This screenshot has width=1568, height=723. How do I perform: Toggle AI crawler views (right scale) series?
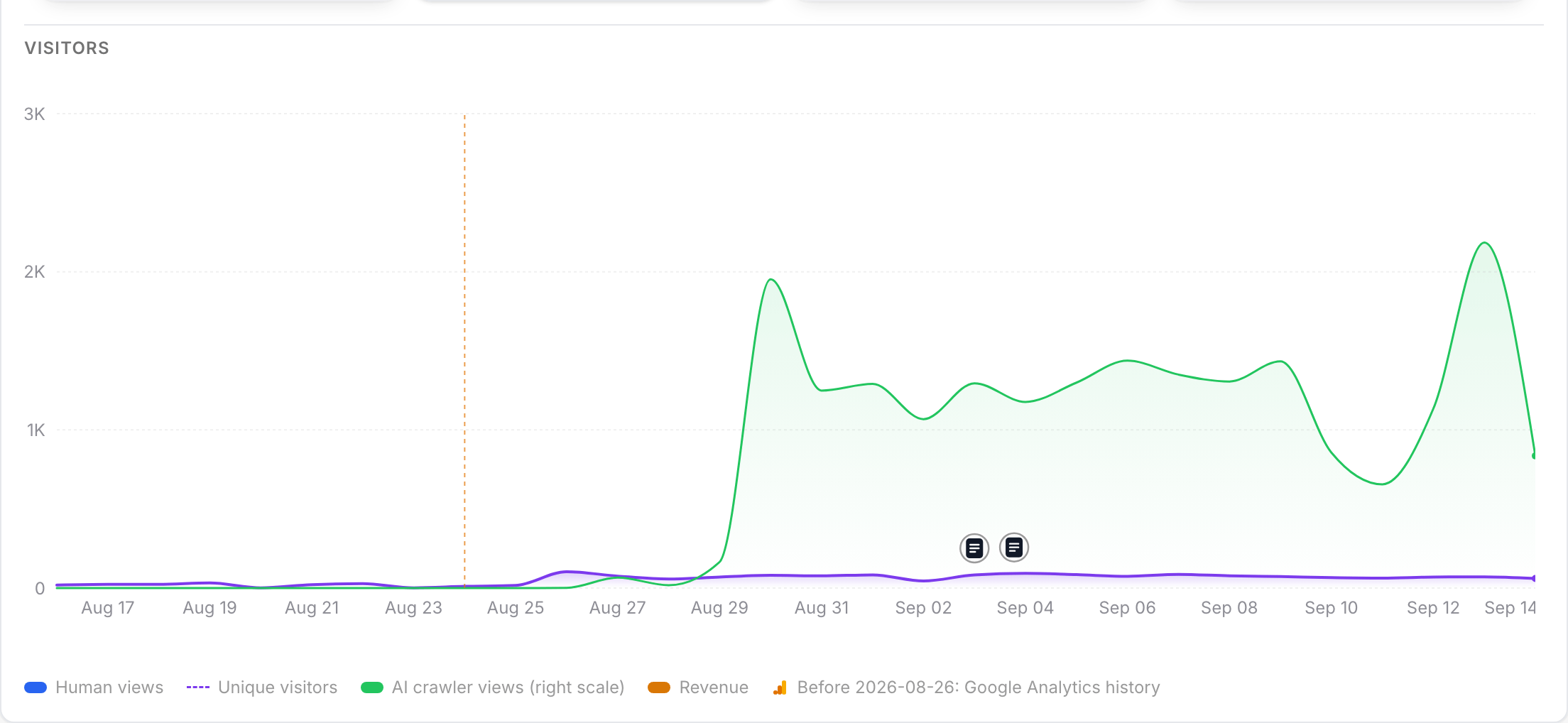[x=508, y=687]
